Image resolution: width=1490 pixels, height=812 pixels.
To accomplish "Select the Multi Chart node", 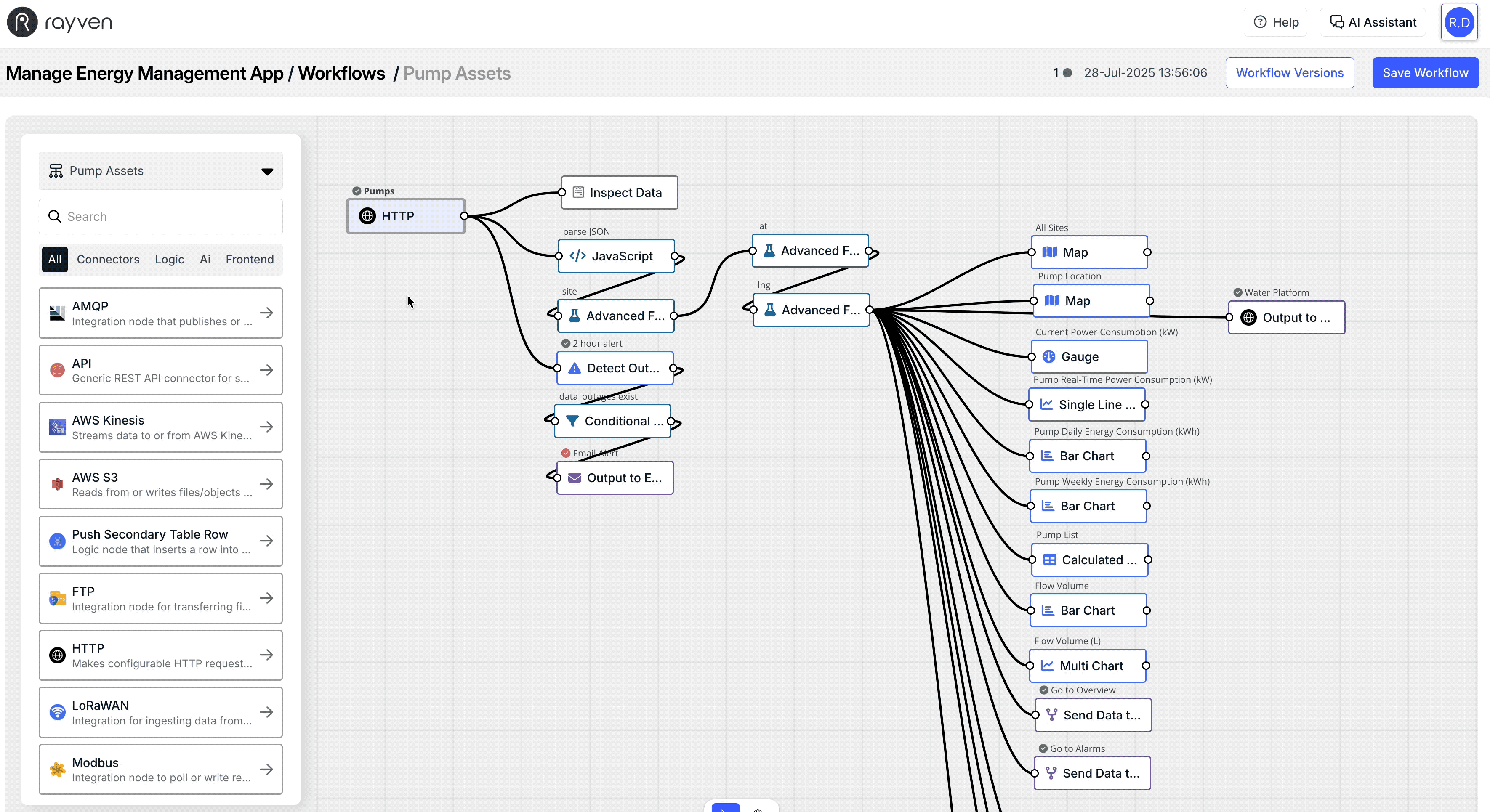I will [x=1088, y=666].
